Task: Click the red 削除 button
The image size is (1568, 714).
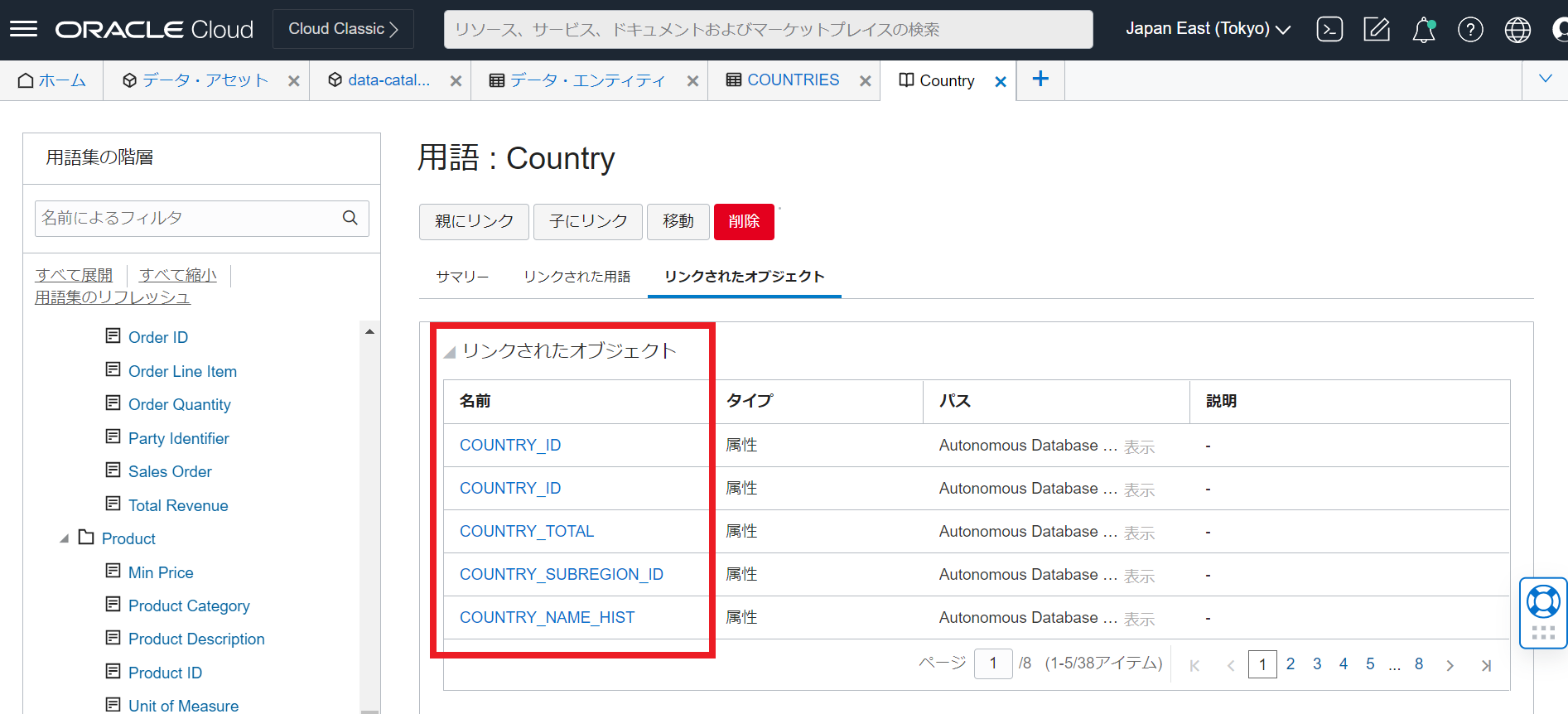Action: point(743,222)
